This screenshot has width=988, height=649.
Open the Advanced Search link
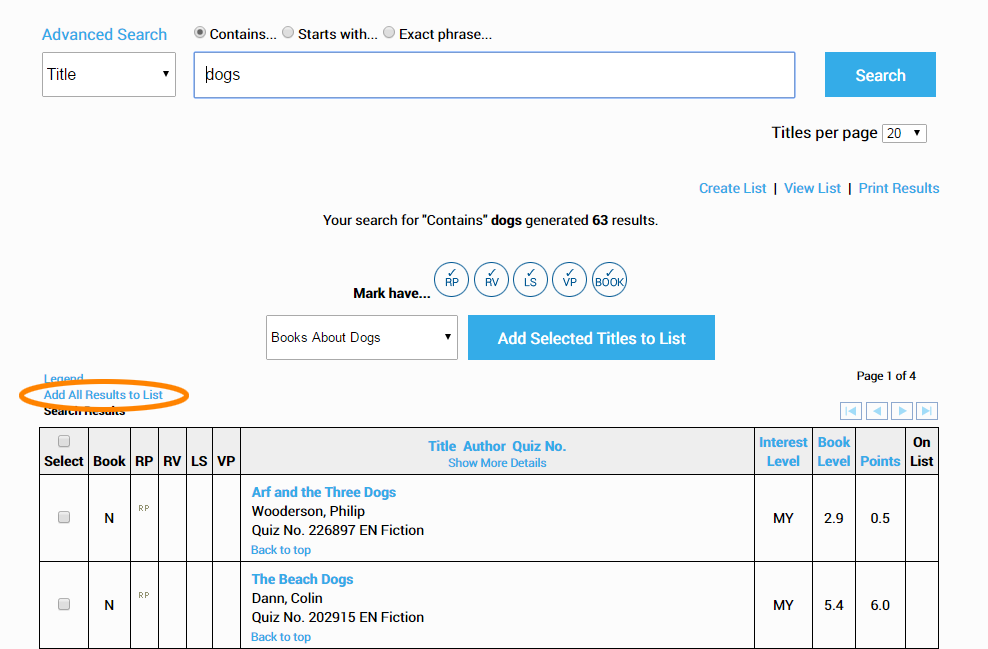point(105,35)
